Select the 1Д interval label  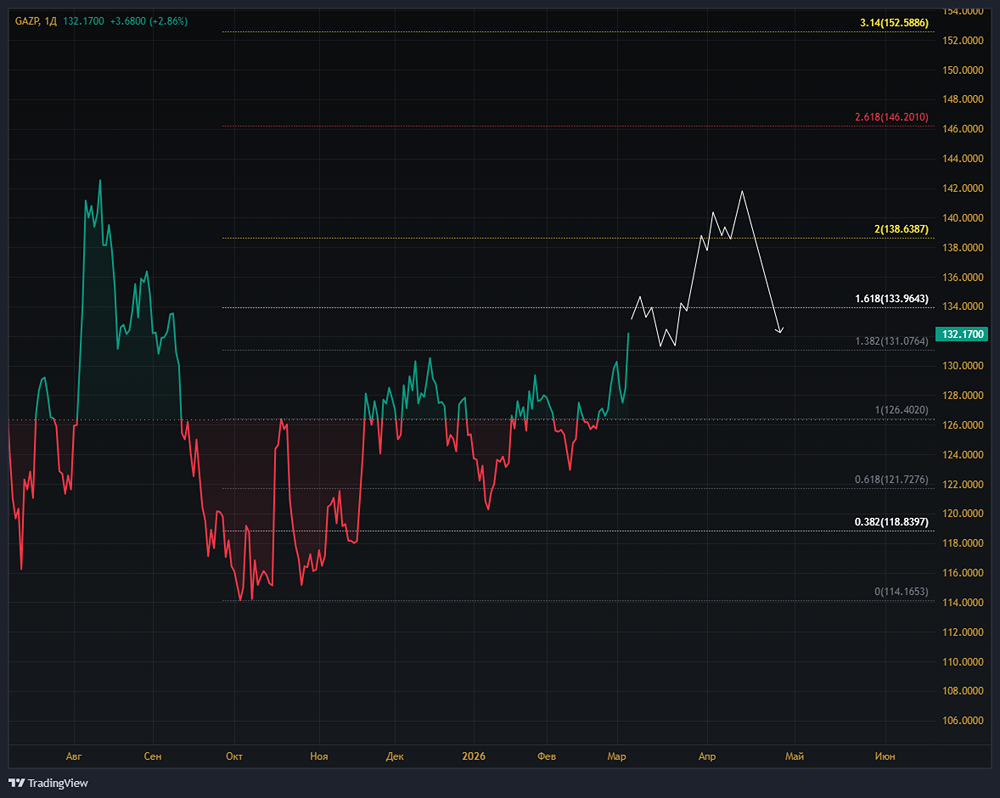pyautogui.click(x=50, y=21)
